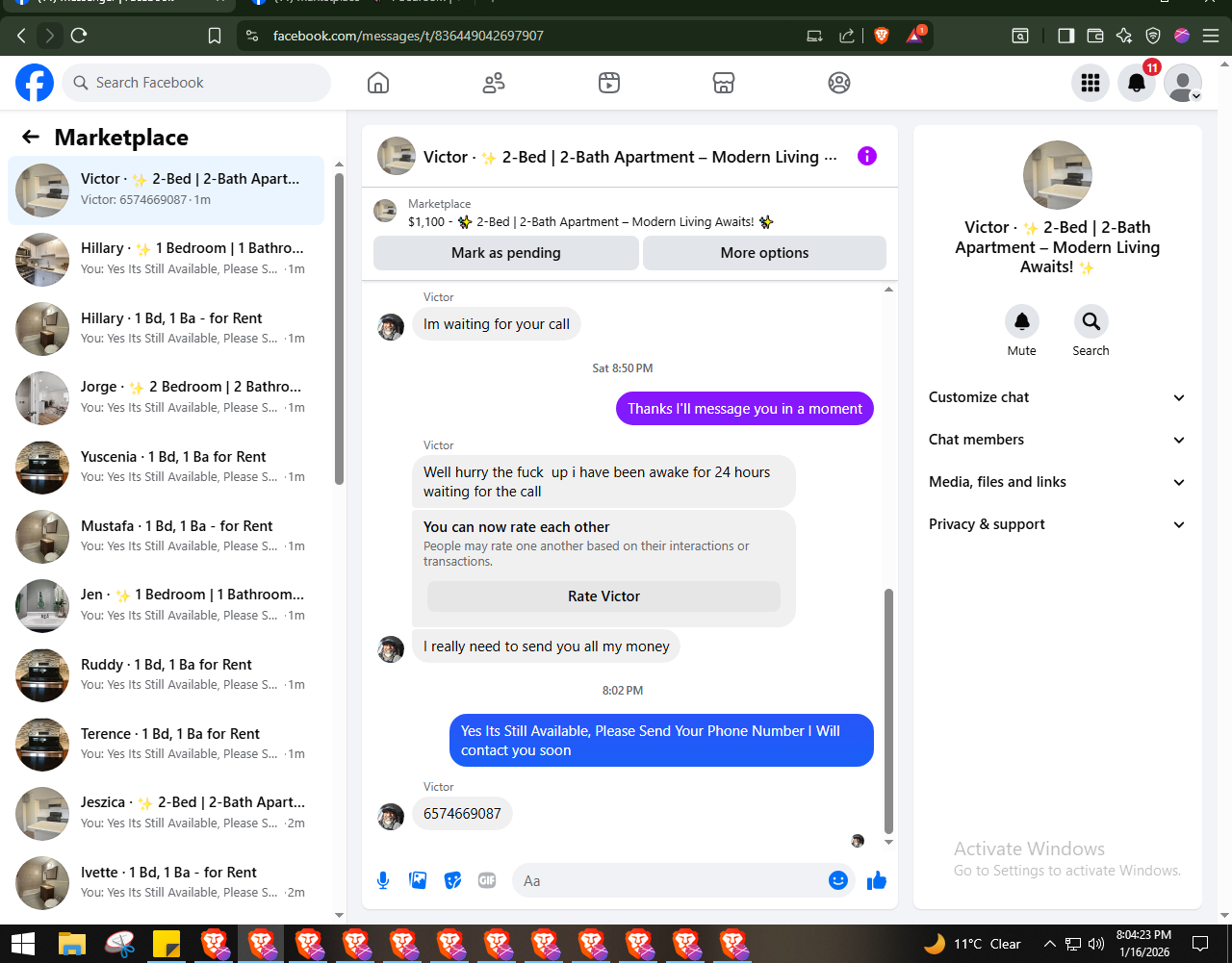This screenshot has width=1232, height=963.
Task: Open the Groups icon in top navigation
Action: click(x=839, y=83)
